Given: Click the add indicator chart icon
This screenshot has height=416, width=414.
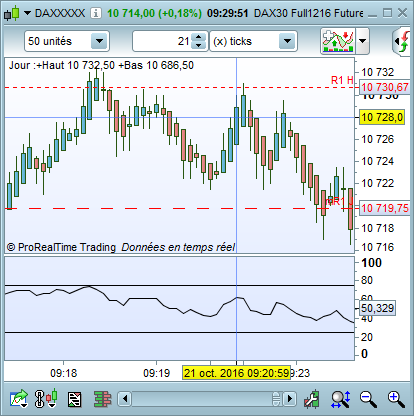Looking at the screenshot, I should click(x=338, y=41).
